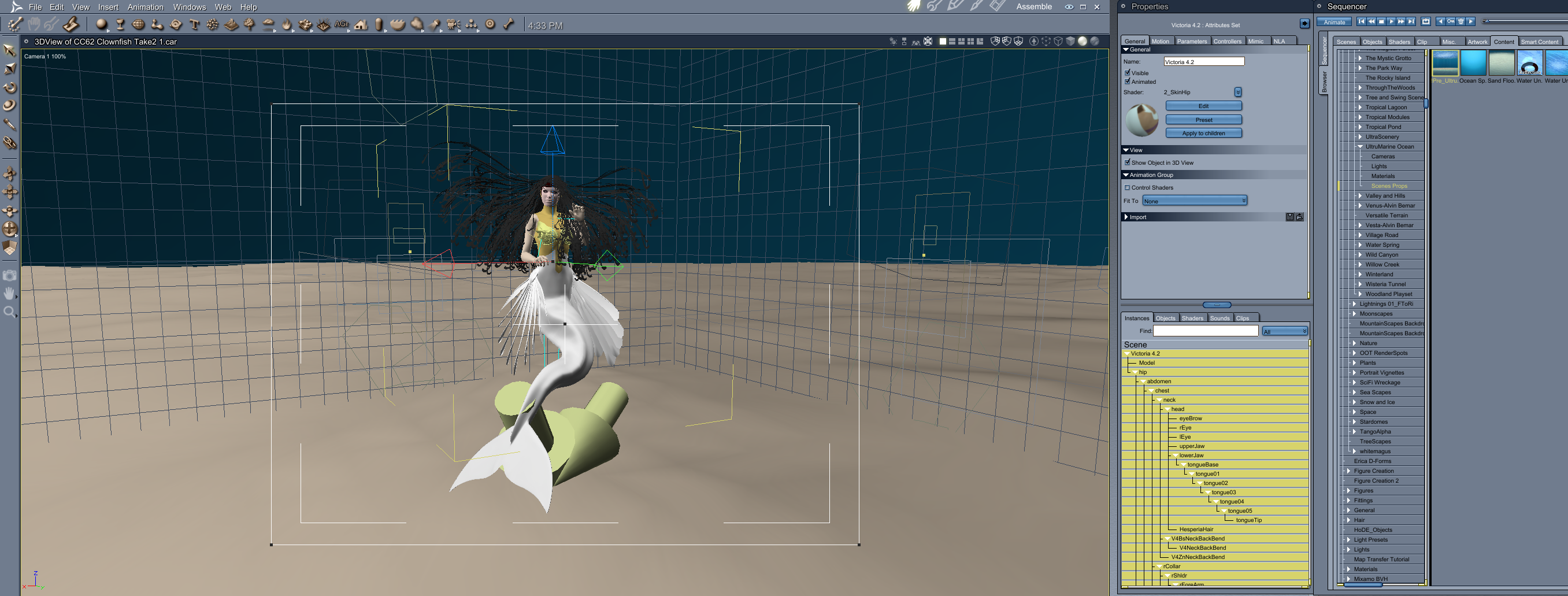Click Apply to children button

coord(1203,134)
